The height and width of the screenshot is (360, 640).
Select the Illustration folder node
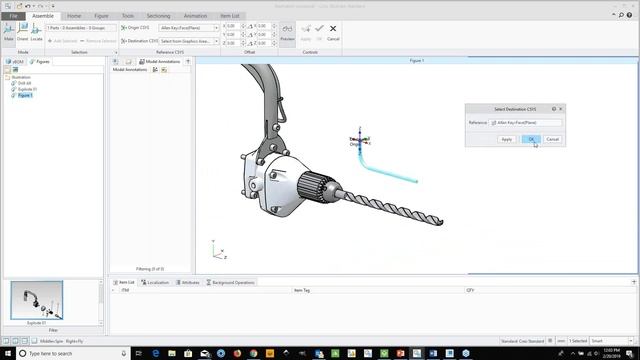click(21, 77)
